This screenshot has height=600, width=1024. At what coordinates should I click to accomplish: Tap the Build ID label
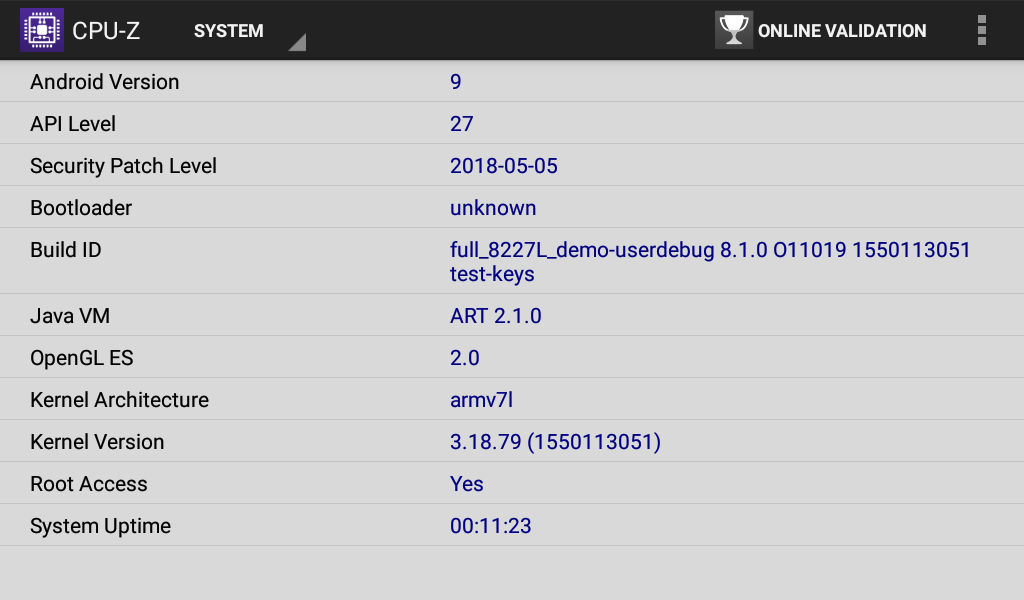(65, 249)
